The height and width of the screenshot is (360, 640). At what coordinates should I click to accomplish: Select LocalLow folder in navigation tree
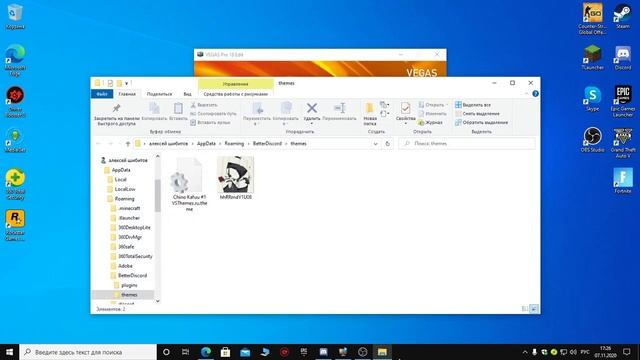point(125,189)
